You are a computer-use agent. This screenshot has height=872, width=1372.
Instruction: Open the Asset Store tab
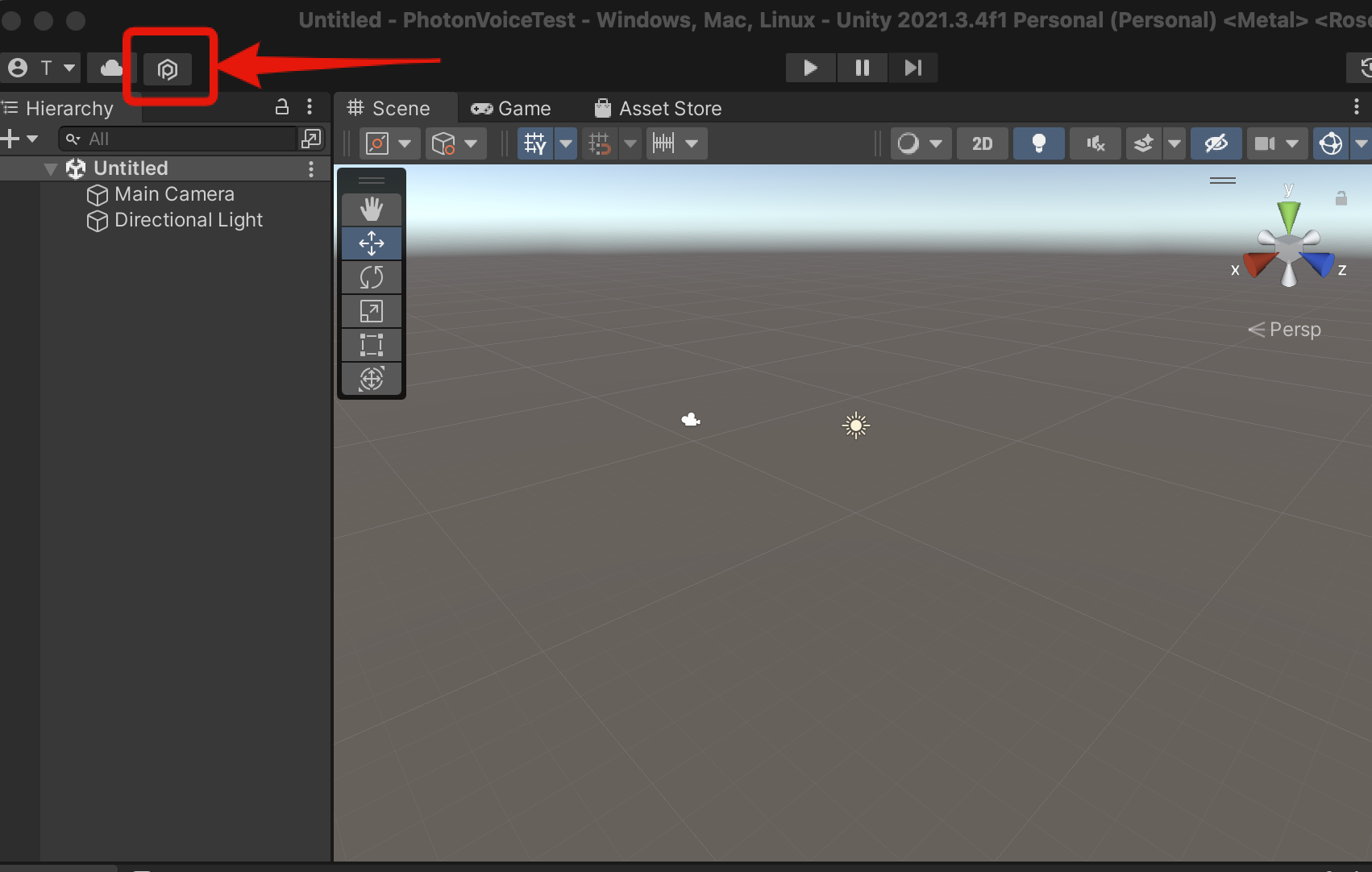[657, 107]
